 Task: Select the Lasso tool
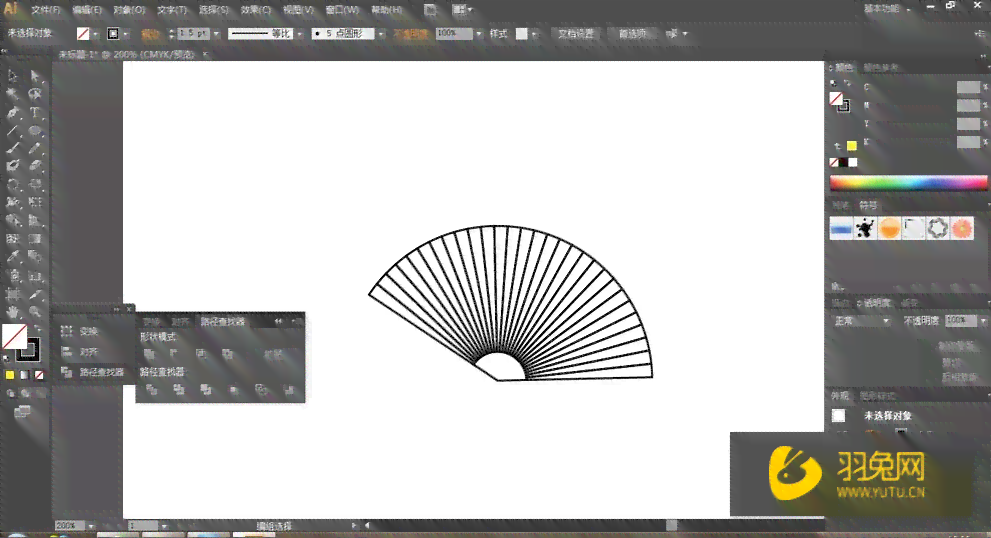(x=35, y=95)
